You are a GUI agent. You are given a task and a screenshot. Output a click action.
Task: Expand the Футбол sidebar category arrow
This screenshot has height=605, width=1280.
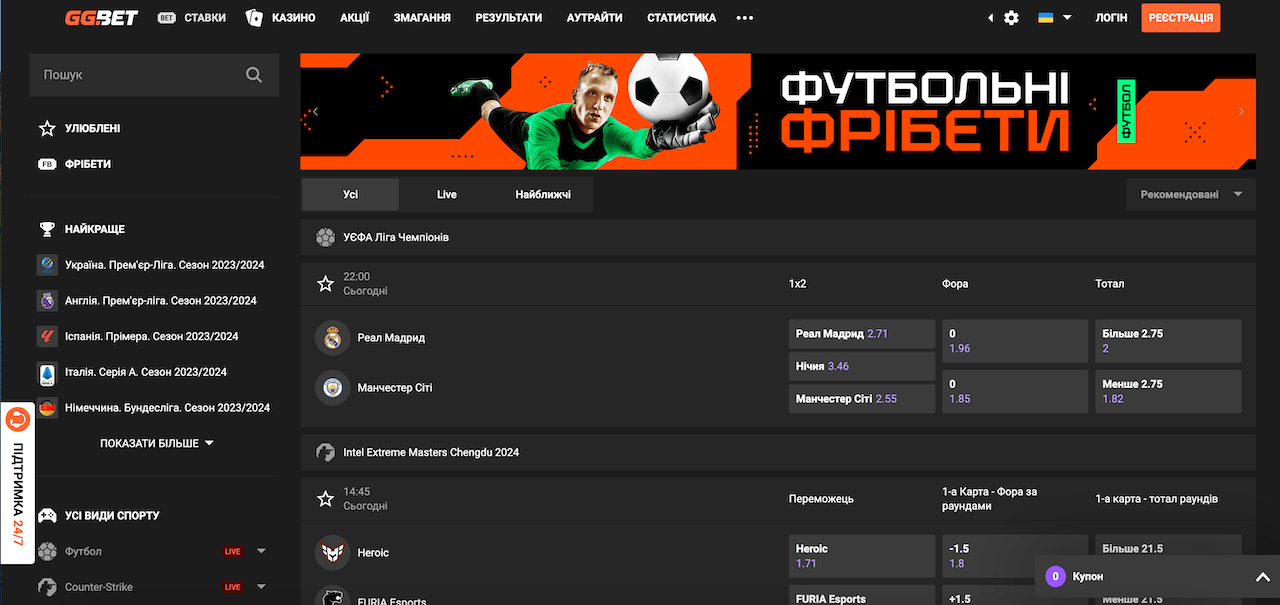pos(261,551)
